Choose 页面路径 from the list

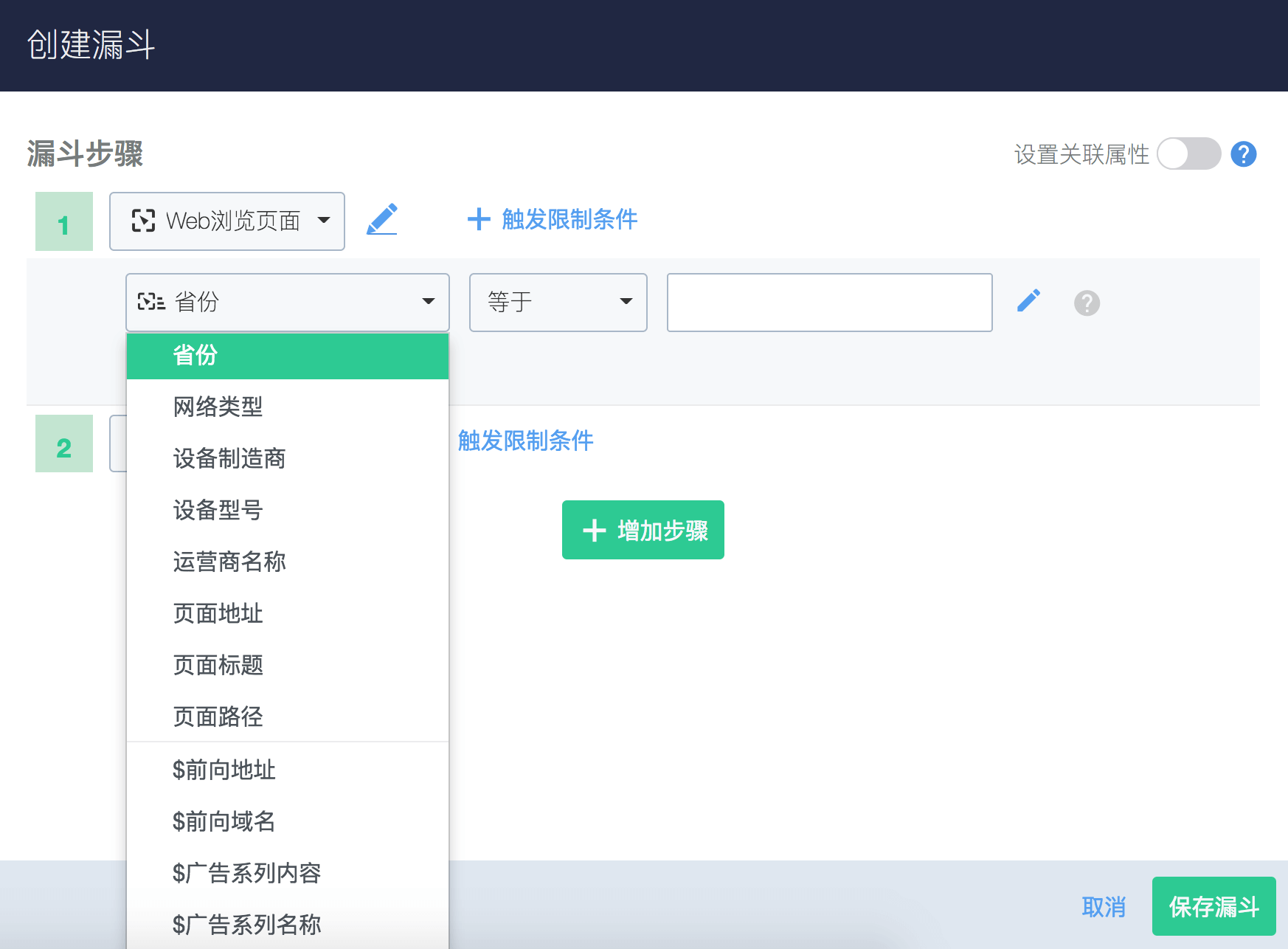tap(287, 717)
